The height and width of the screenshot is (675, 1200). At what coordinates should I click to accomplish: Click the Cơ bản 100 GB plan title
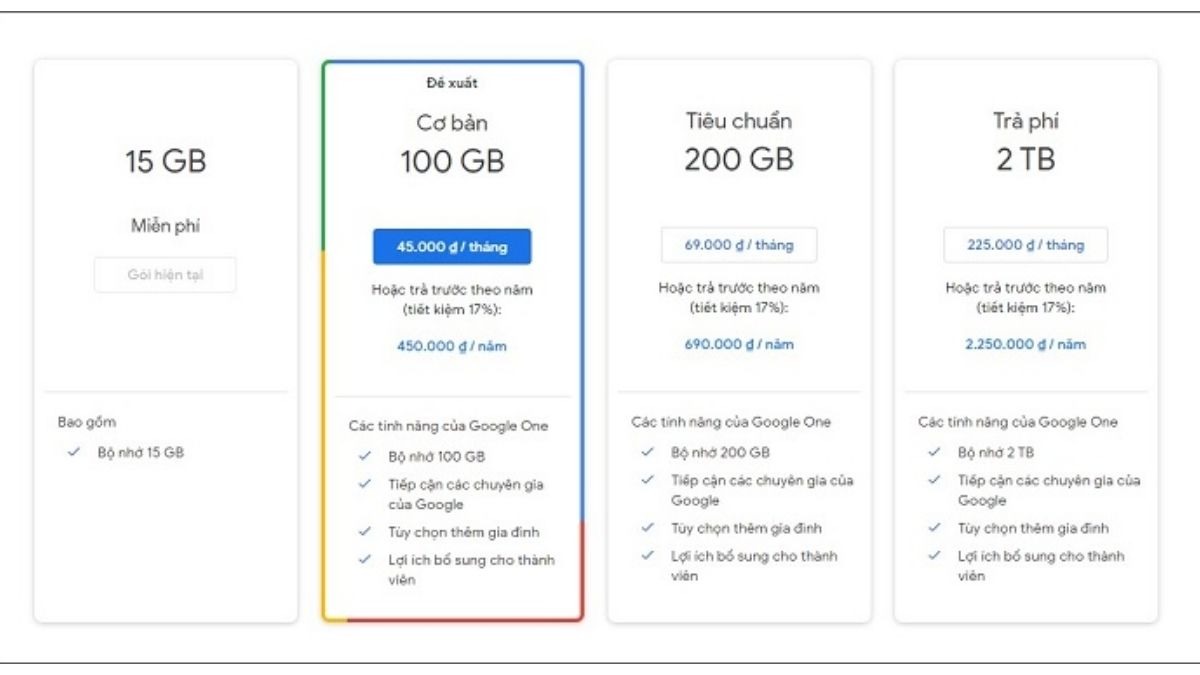452,143
